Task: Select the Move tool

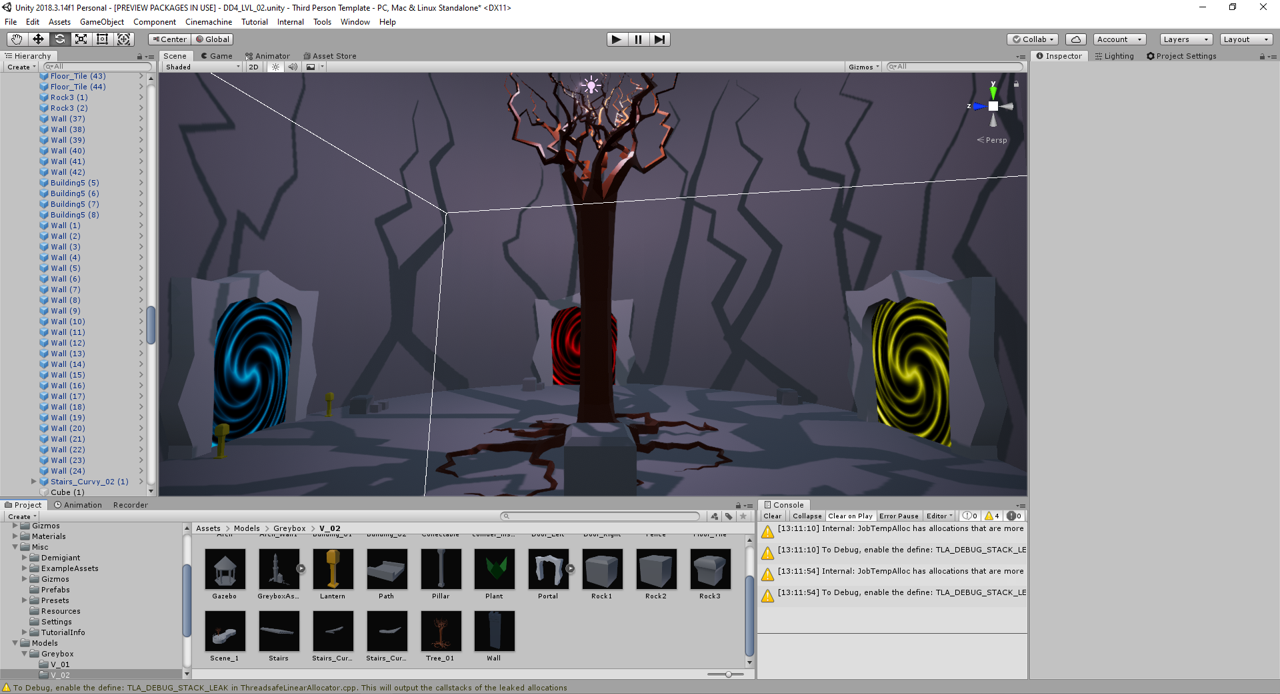Action: click(x=38, y=39)
